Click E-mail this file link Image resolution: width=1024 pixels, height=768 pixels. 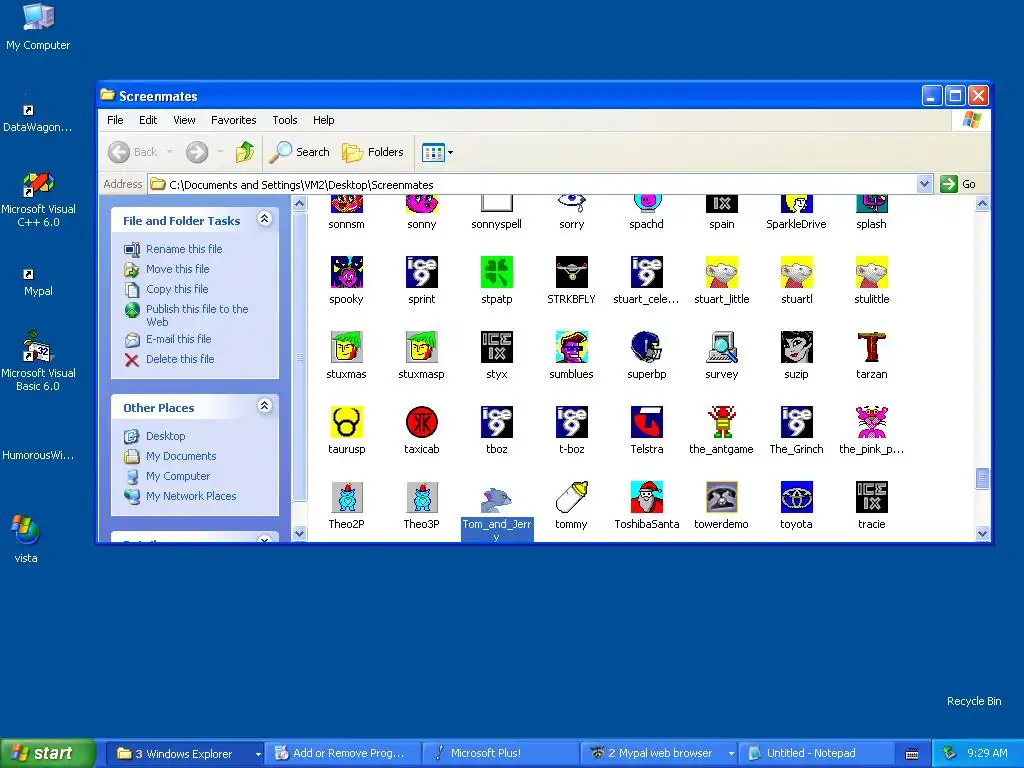[178, 339]
